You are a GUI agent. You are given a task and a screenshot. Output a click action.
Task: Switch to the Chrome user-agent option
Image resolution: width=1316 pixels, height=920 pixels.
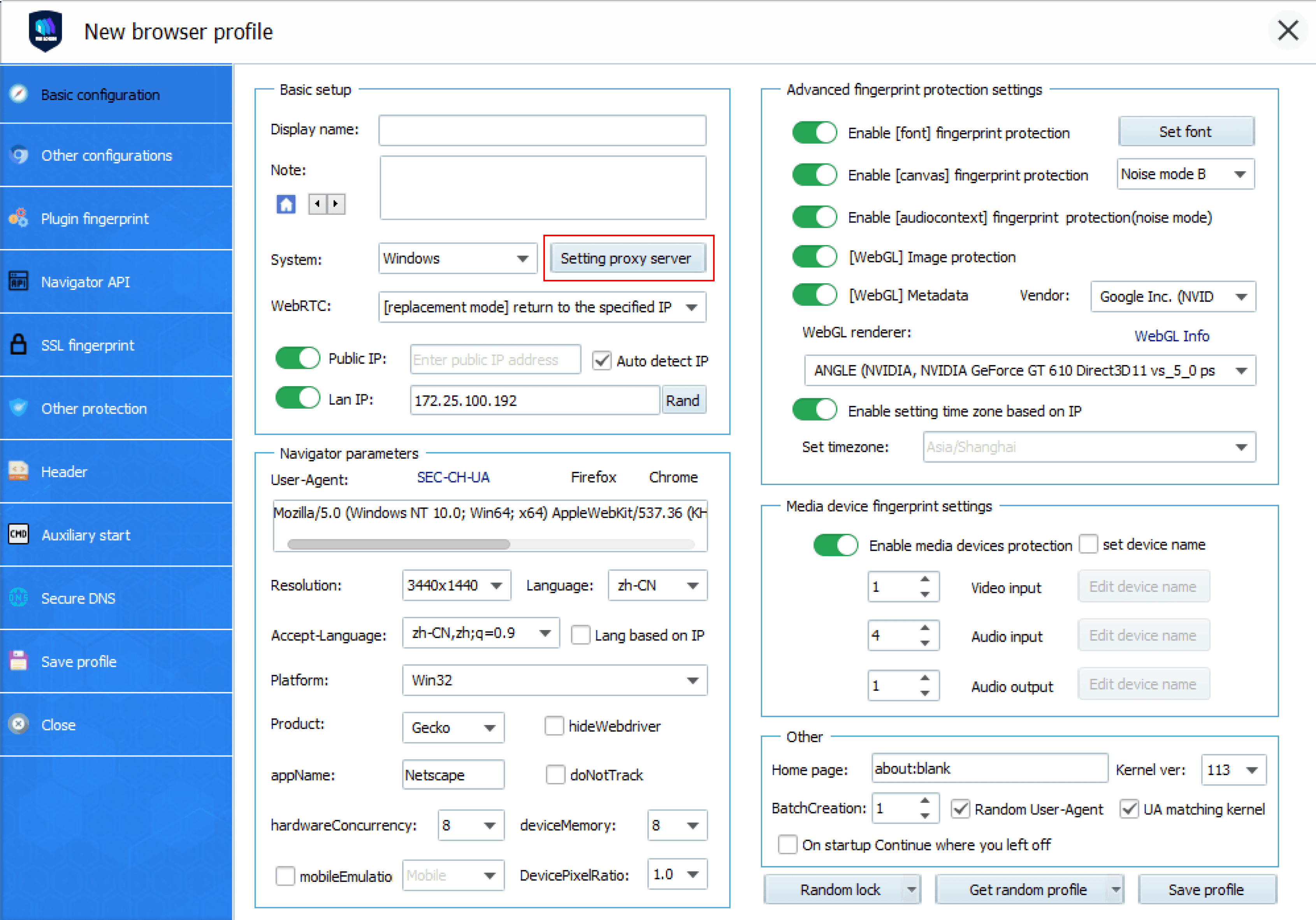(x=673, y=477)
